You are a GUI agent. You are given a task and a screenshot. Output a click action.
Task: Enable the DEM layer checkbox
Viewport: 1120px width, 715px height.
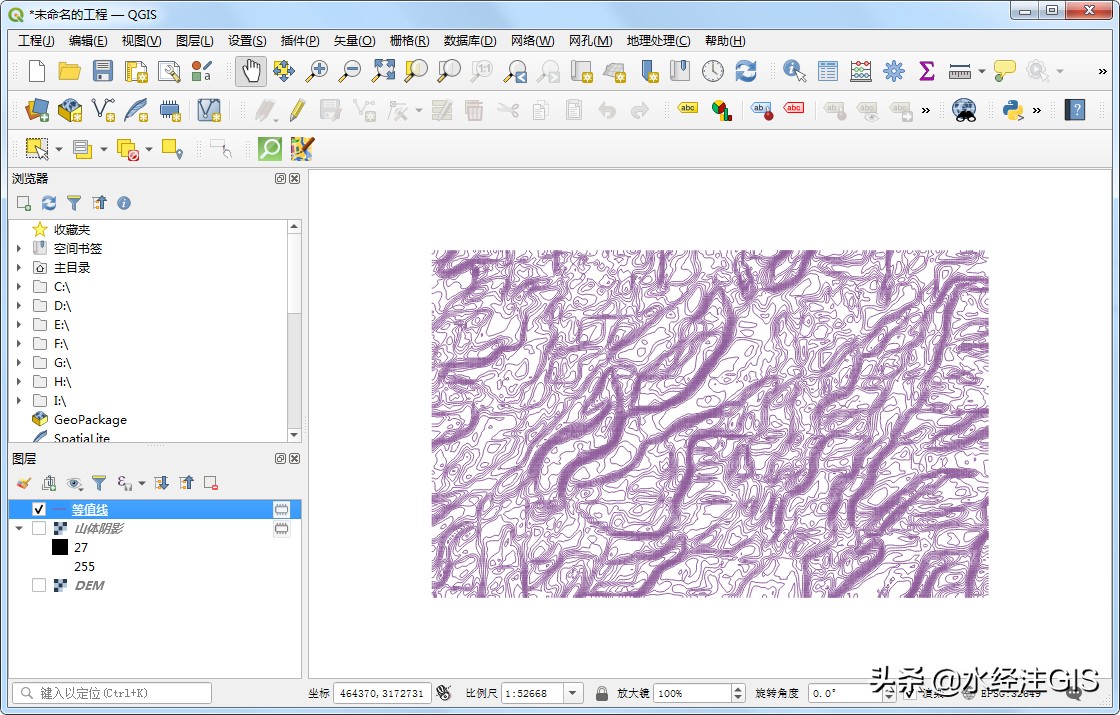(39, 586)
